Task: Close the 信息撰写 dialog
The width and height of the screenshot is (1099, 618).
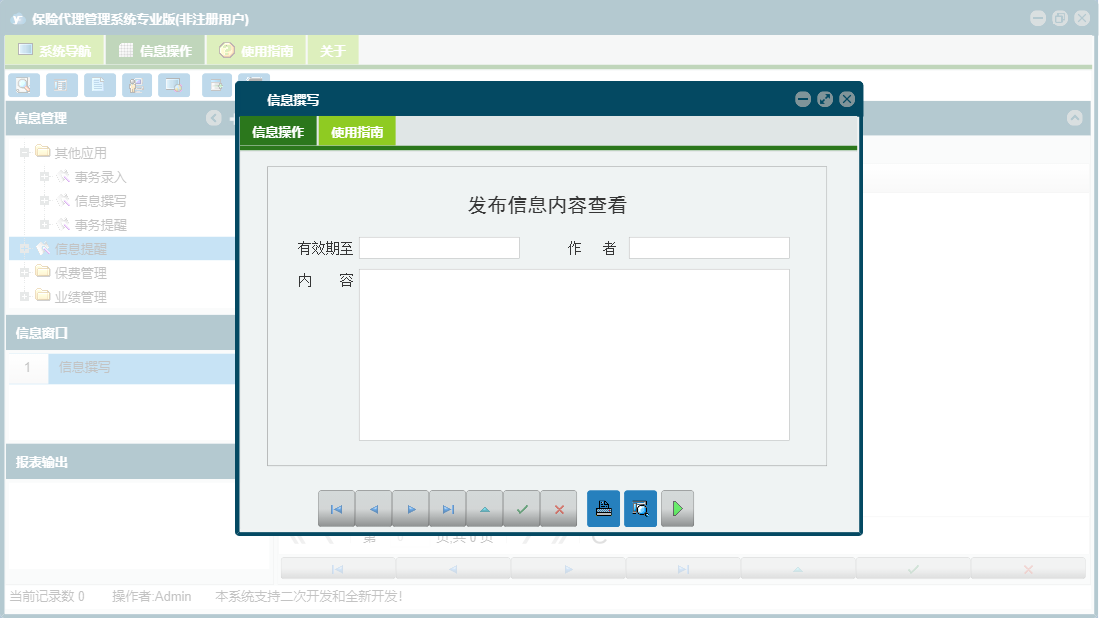Action: click(x=847, y=99)
